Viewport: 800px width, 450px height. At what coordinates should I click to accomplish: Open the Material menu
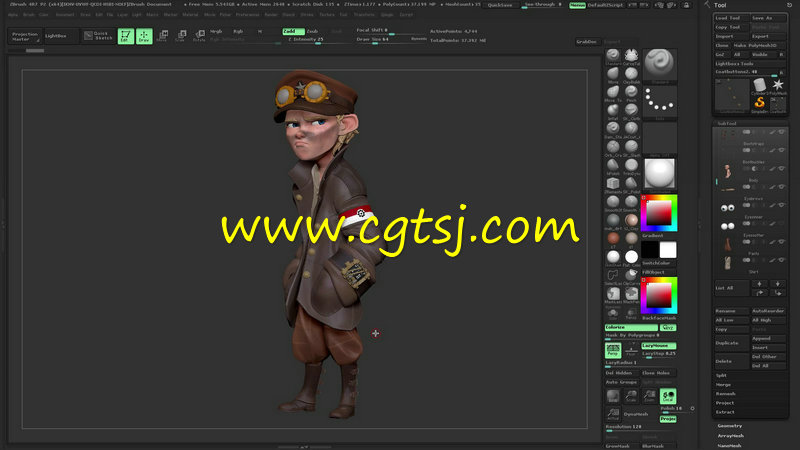pos(190,15)
